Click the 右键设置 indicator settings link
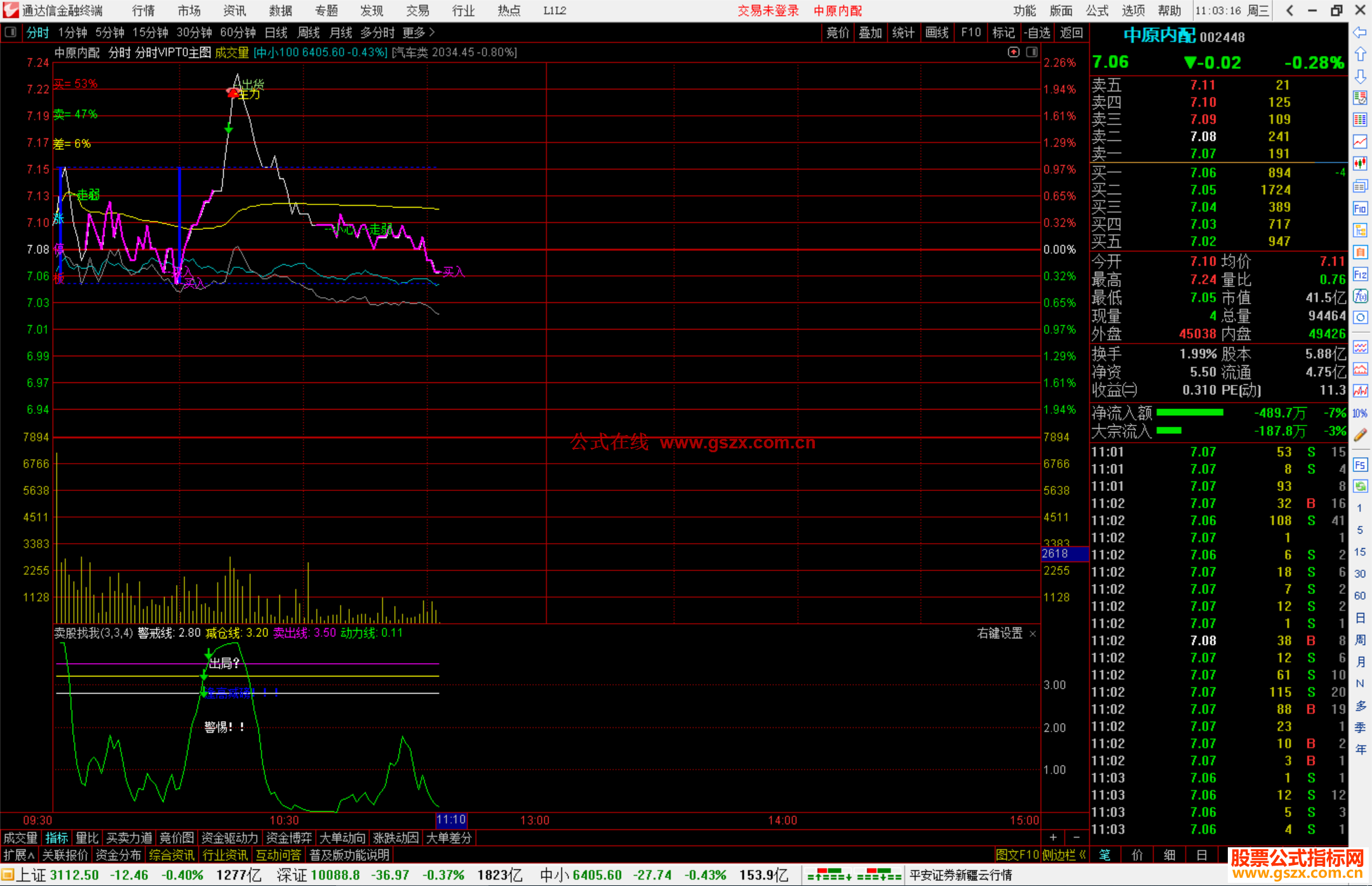 pos(999,633)
